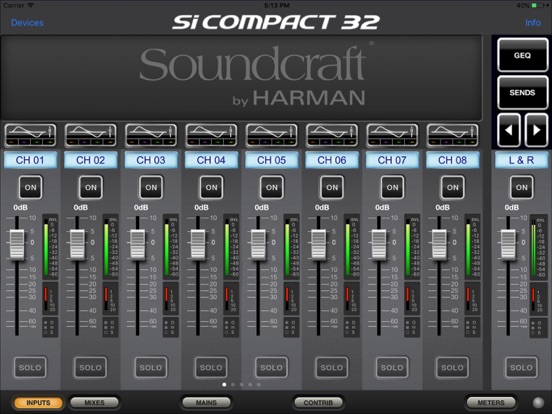Click the CH 06 fader knob
This screenshot has height=414, width=552.
(x=319, y=245)
